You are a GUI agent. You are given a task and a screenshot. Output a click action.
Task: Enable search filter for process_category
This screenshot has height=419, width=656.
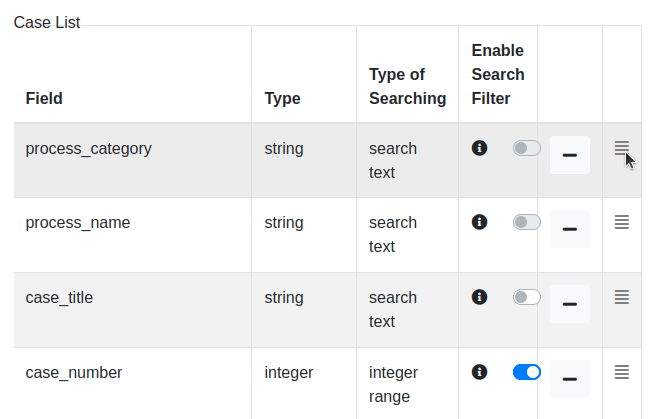pyautogui.click(x=526, y=148)
